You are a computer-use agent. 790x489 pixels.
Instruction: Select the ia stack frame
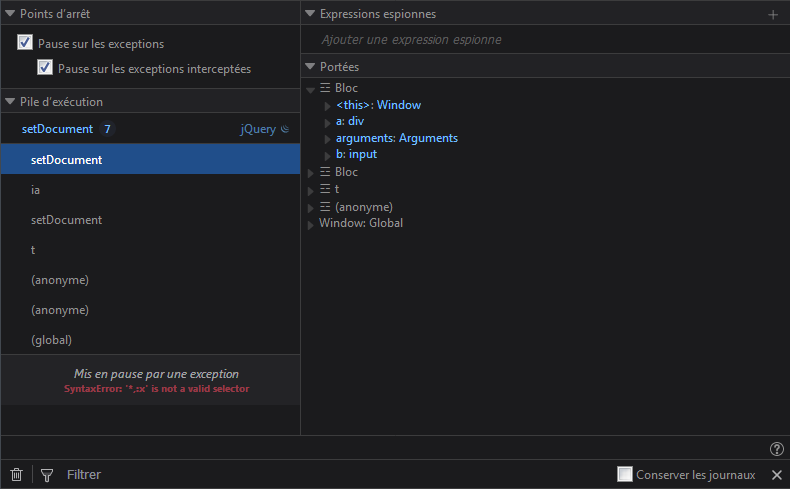[150, 189]
